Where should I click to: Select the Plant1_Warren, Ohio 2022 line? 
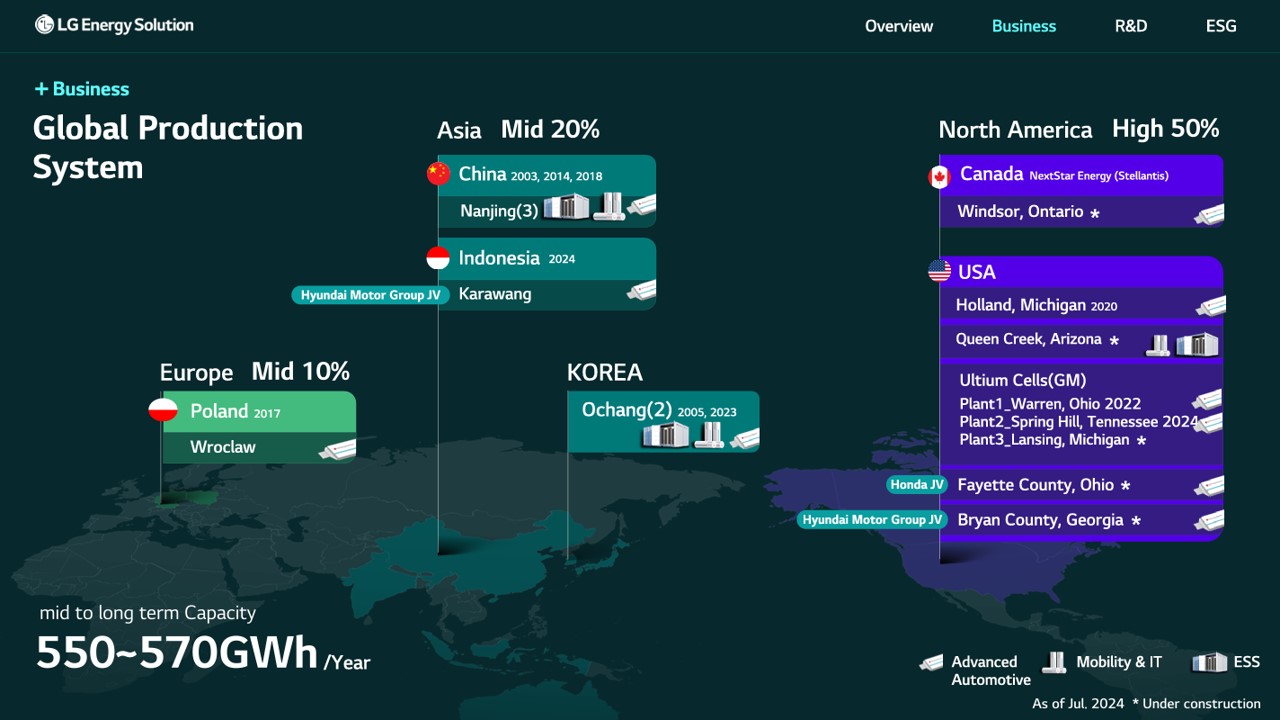pos(1050,404)
